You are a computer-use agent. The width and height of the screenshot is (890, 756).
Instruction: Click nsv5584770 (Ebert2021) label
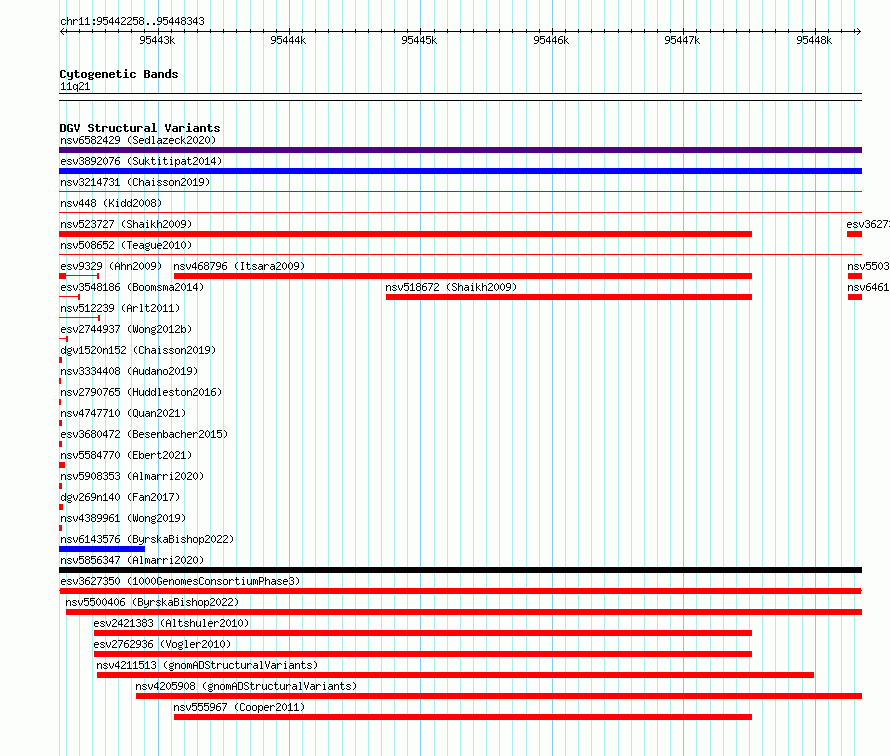[x=126, y=455]
